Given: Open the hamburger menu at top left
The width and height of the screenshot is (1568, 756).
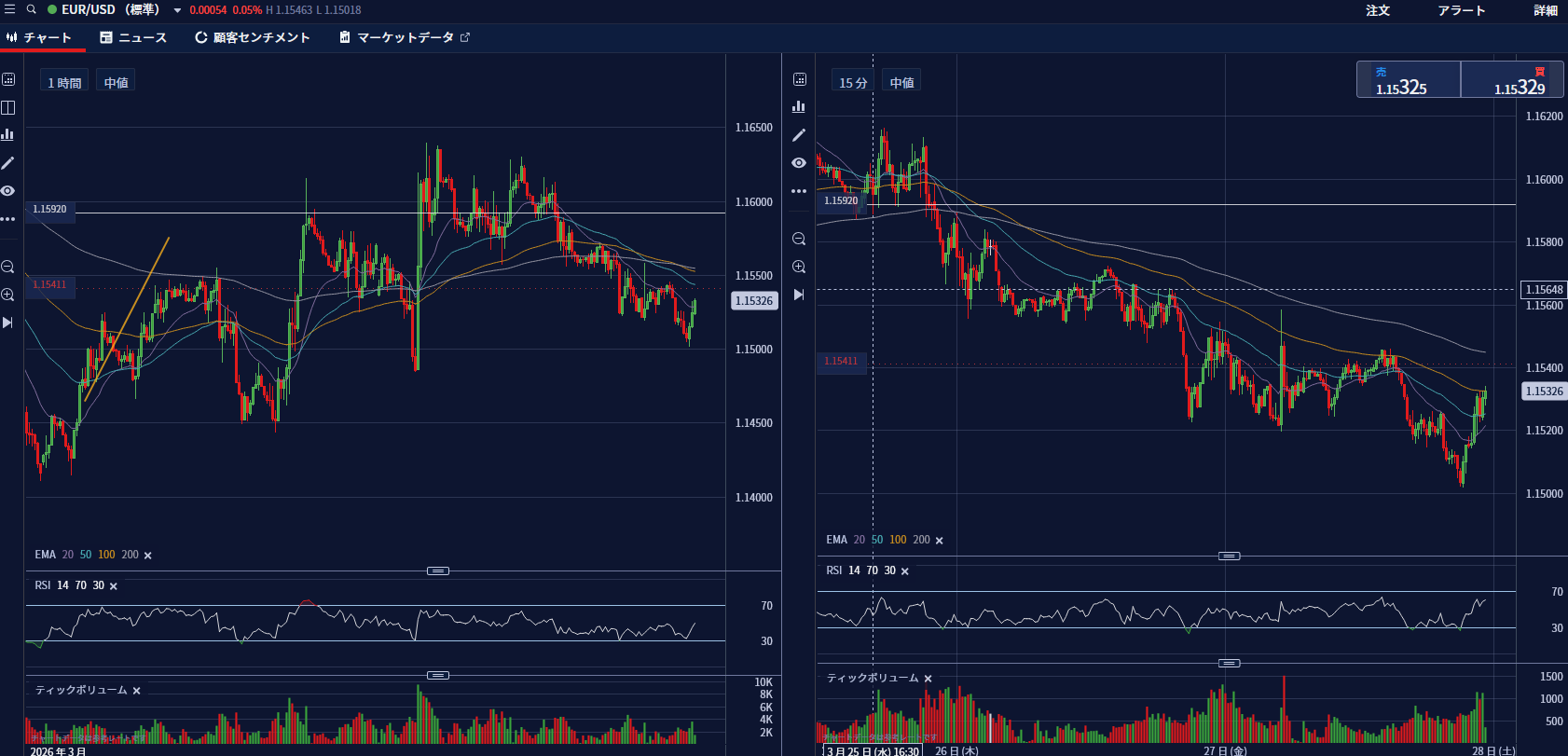Looking at the screenshot, I should pos(9,9).
